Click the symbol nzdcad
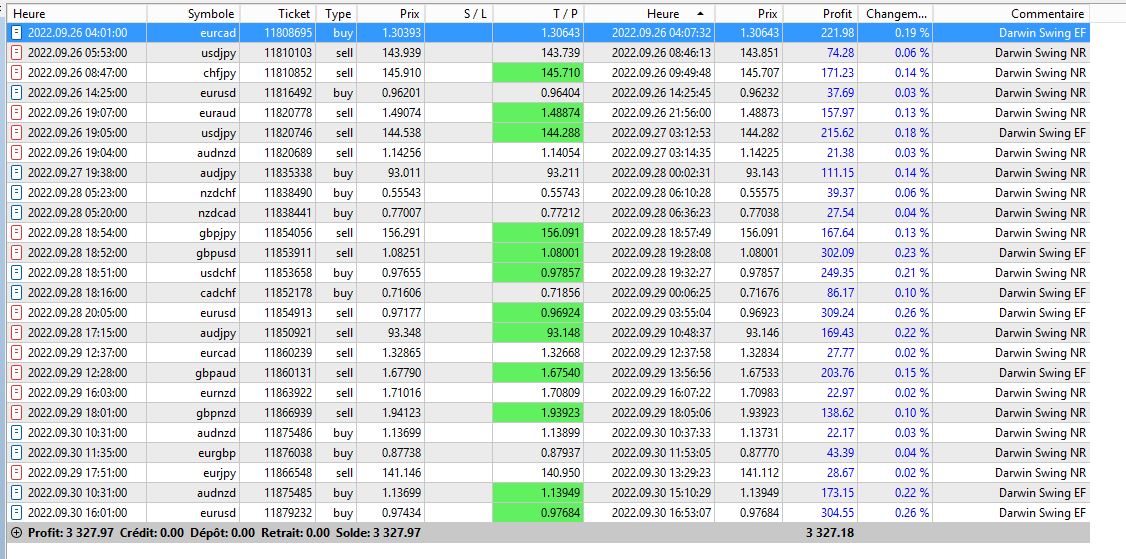The image size is (1126, 559). (x=216, y=213)
